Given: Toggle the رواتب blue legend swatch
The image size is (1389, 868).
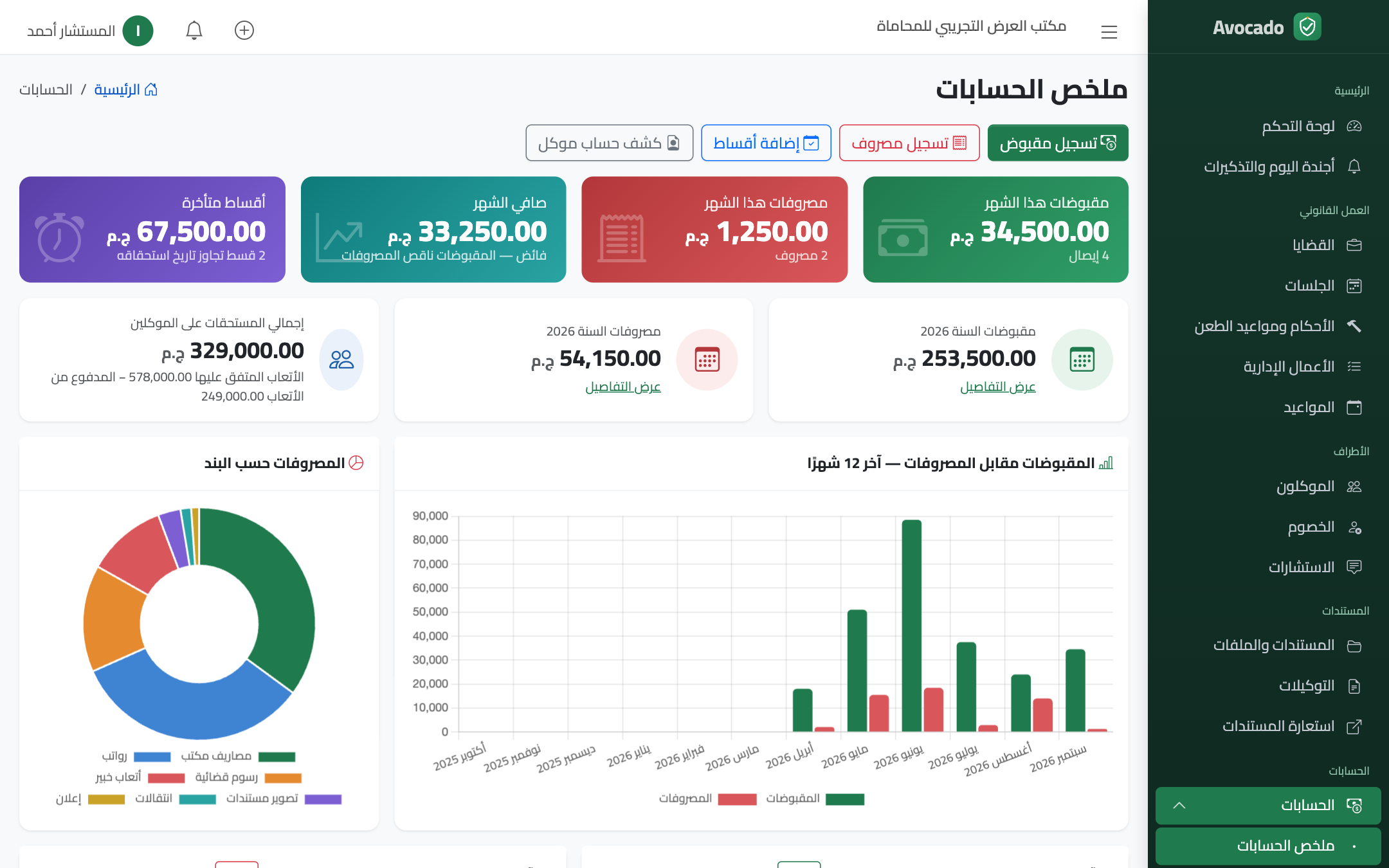Looking at the screenshot, I should click(x=152, y=757).
